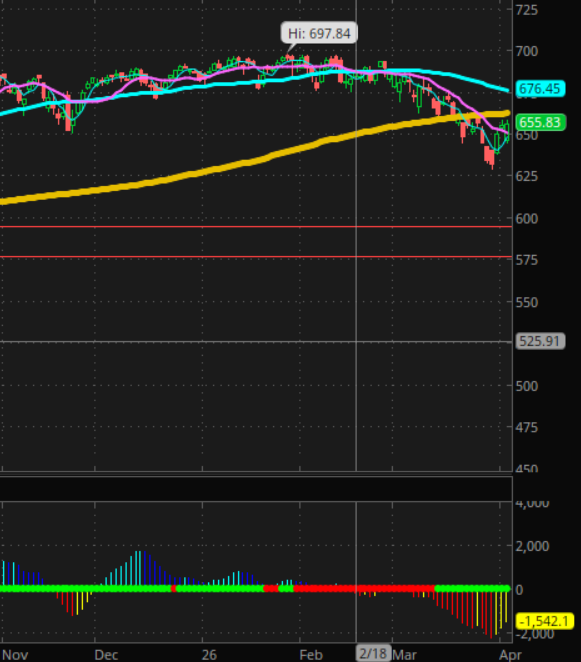This screenshot has width=581, height=662.
Task: Click the Nov label on the time axis
Action: [x=15, y=655]
